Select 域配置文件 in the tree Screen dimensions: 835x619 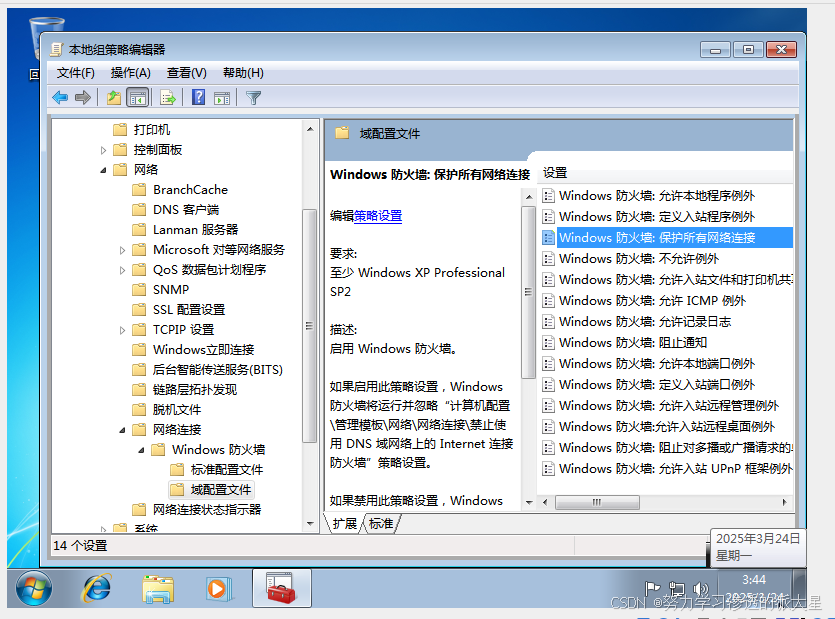coord(220,489)
